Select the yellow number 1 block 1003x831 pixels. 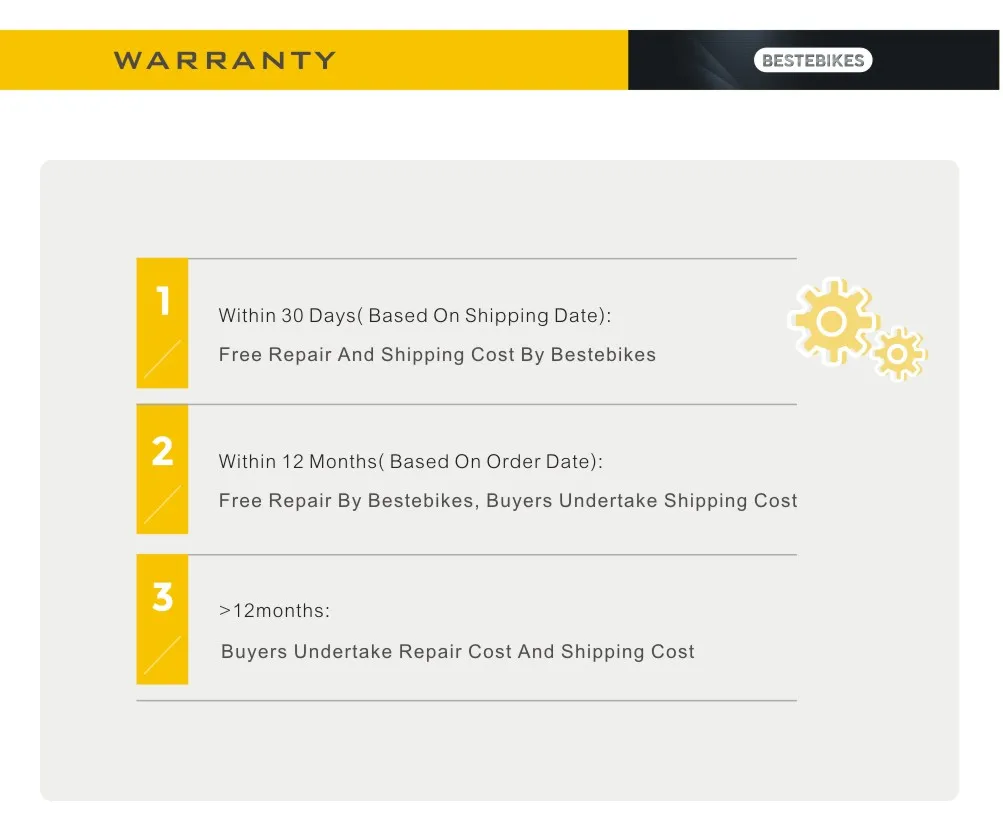tap(162, 323)
